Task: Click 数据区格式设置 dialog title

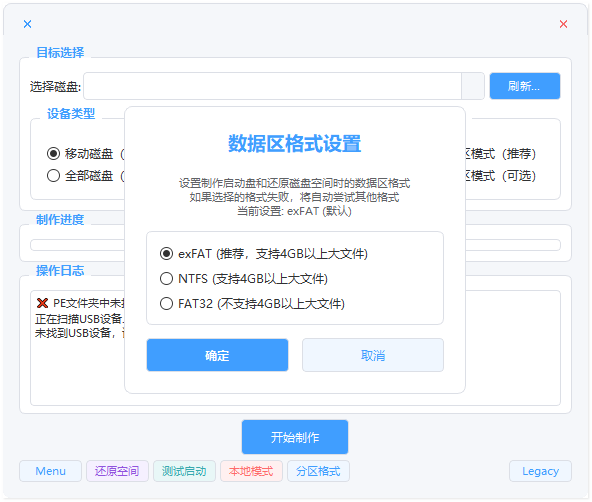Action: click(x=295, y=143)
